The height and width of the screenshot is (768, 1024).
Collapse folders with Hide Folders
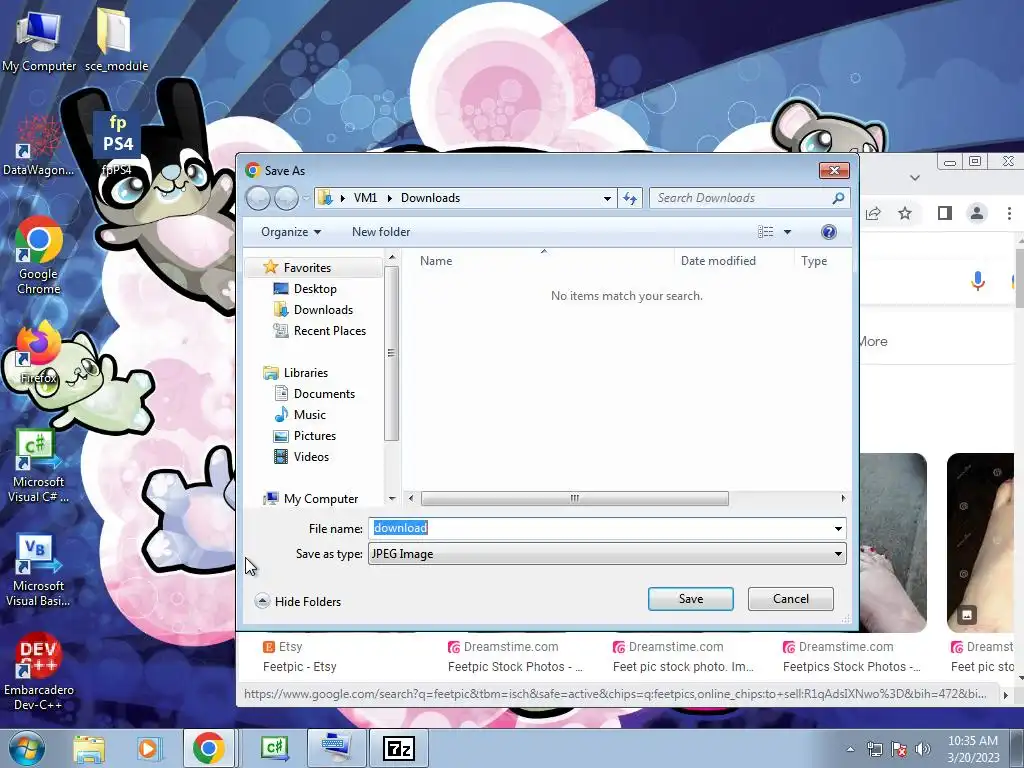tap(298, 601)
